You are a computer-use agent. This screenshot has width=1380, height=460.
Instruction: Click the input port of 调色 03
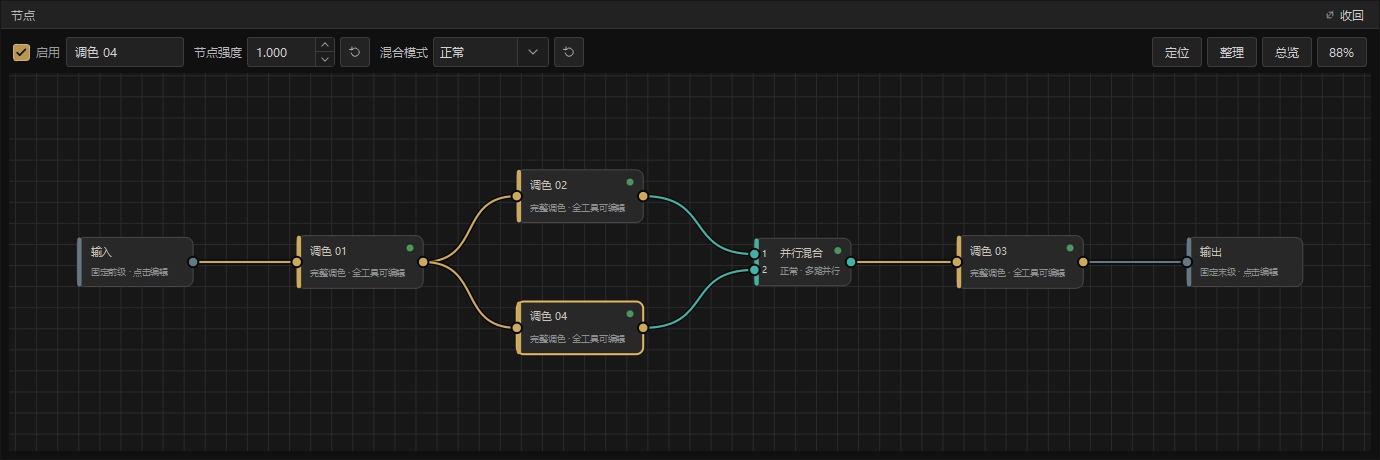point(957,262)
